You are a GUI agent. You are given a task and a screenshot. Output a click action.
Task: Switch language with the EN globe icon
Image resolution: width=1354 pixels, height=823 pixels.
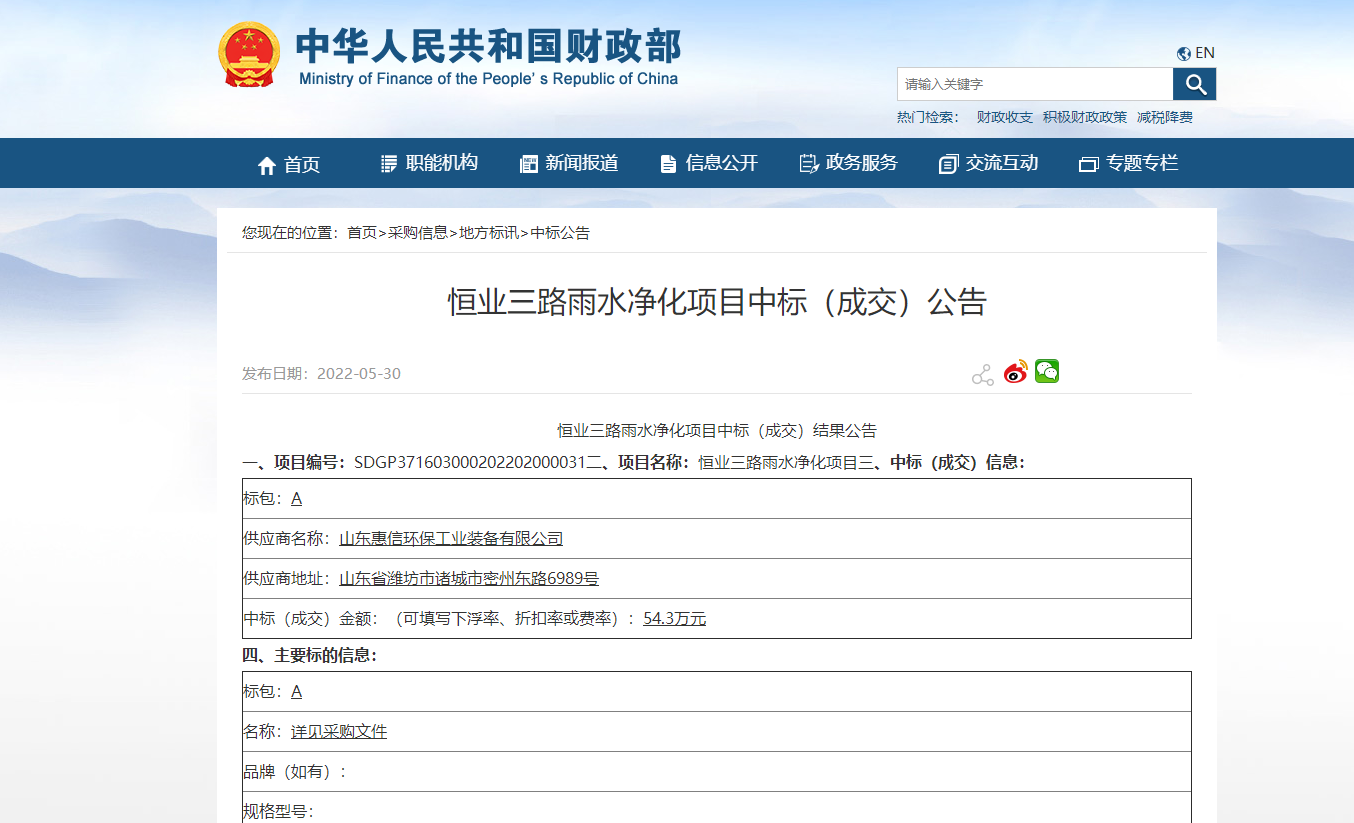coord(1196,53)
